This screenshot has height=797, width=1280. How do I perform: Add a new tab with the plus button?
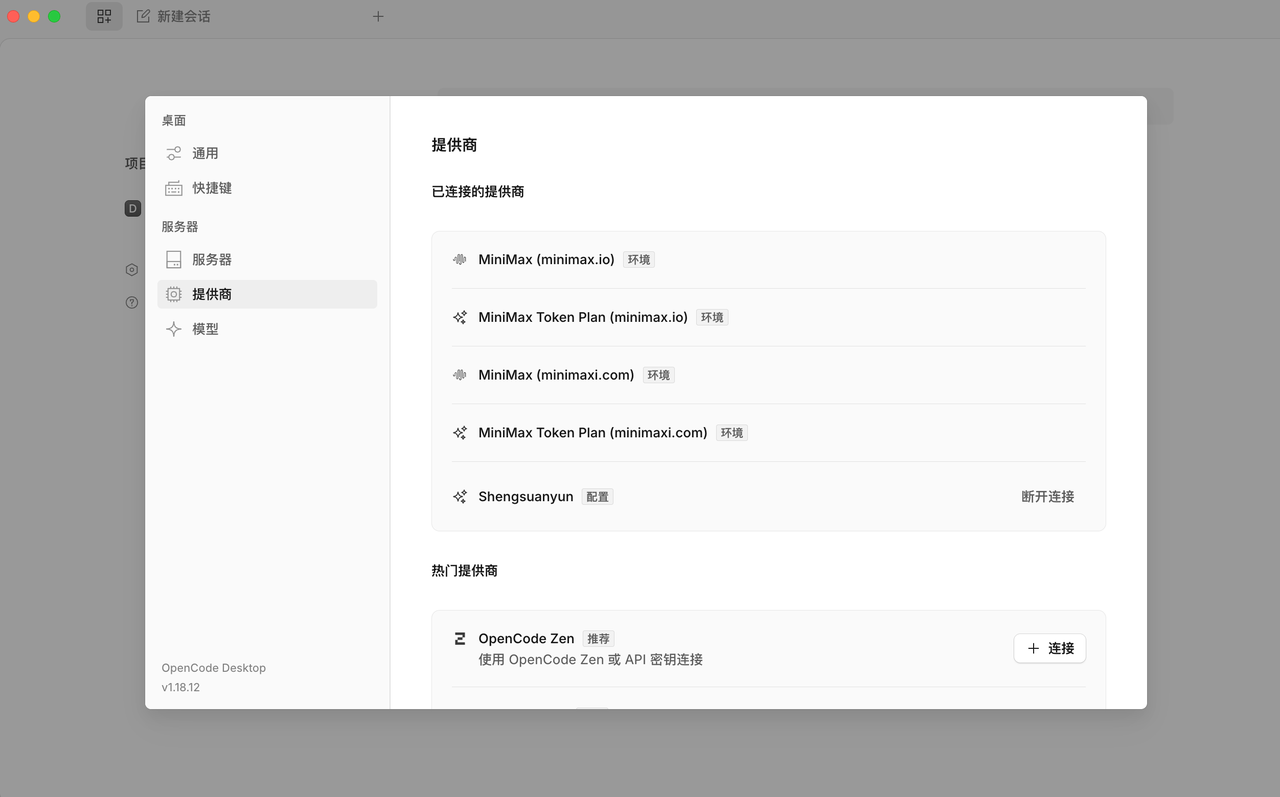378,16
